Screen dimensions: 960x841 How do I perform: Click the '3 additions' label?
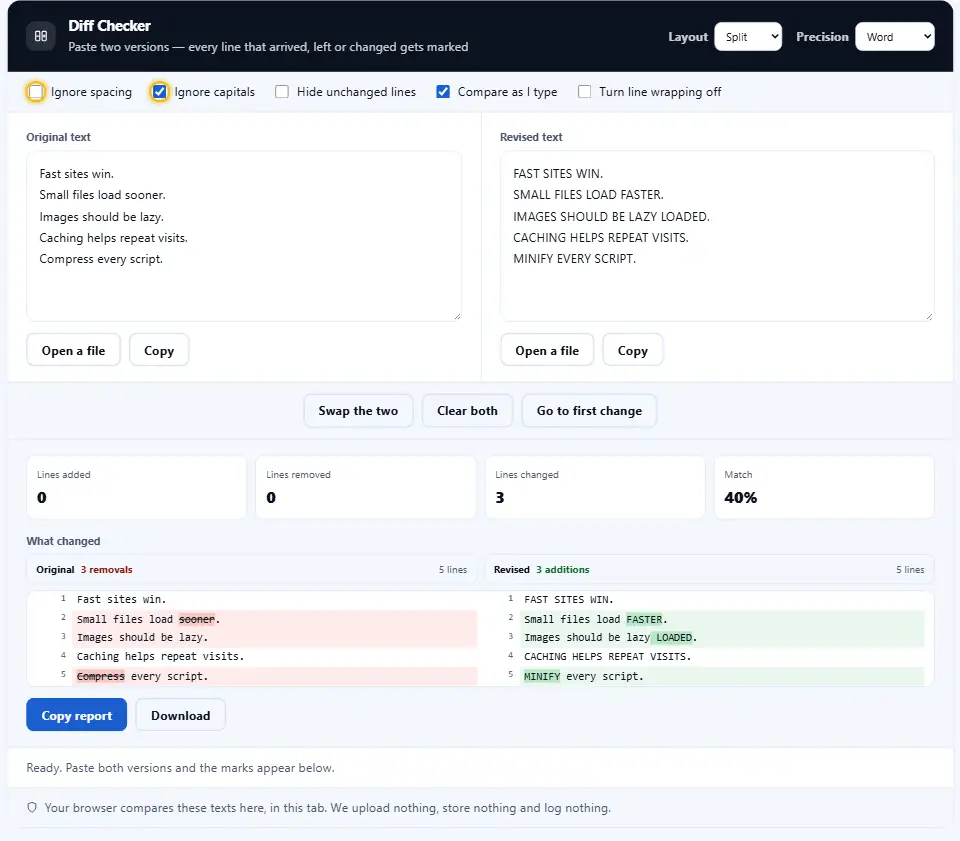click(x=563, y=570)
